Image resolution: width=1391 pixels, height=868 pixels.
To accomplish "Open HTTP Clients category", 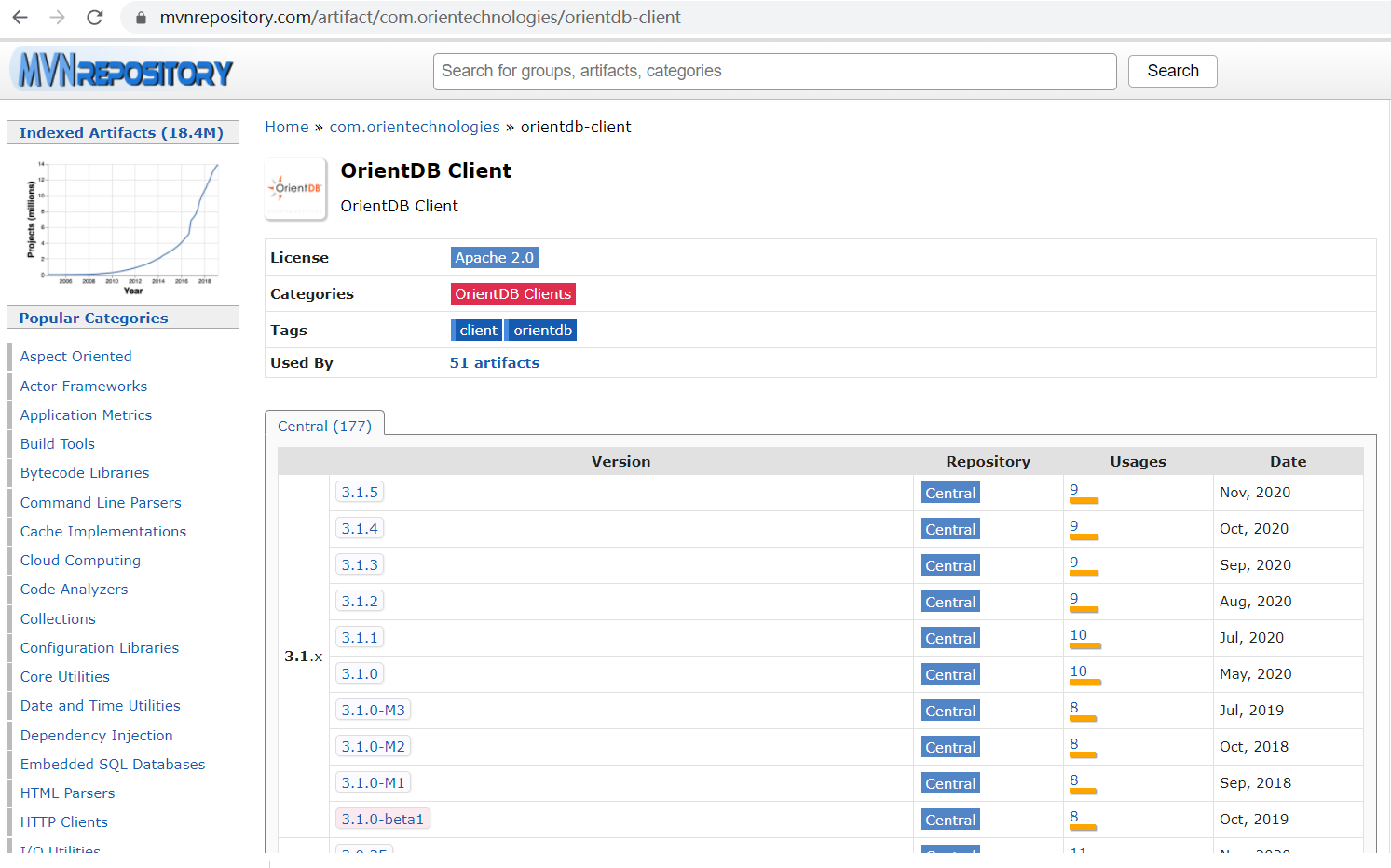I will tap(64, 821).
